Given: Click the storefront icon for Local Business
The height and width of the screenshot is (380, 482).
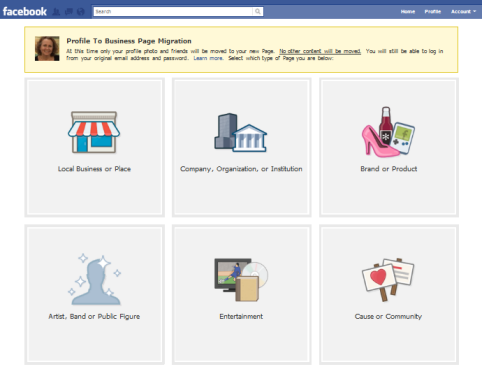Looking at the screenshot, I should [94, 132].
